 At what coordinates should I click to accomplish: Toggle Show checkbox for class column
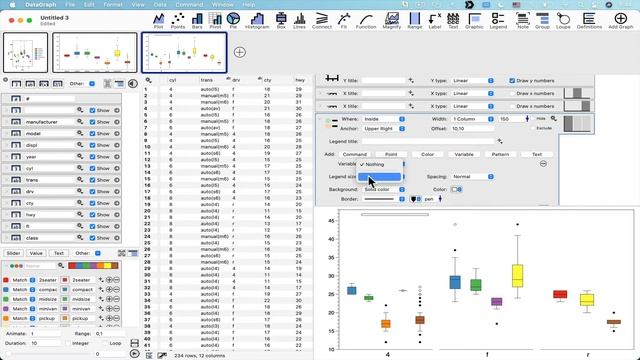pyautogui.click(x=92, y=238)
